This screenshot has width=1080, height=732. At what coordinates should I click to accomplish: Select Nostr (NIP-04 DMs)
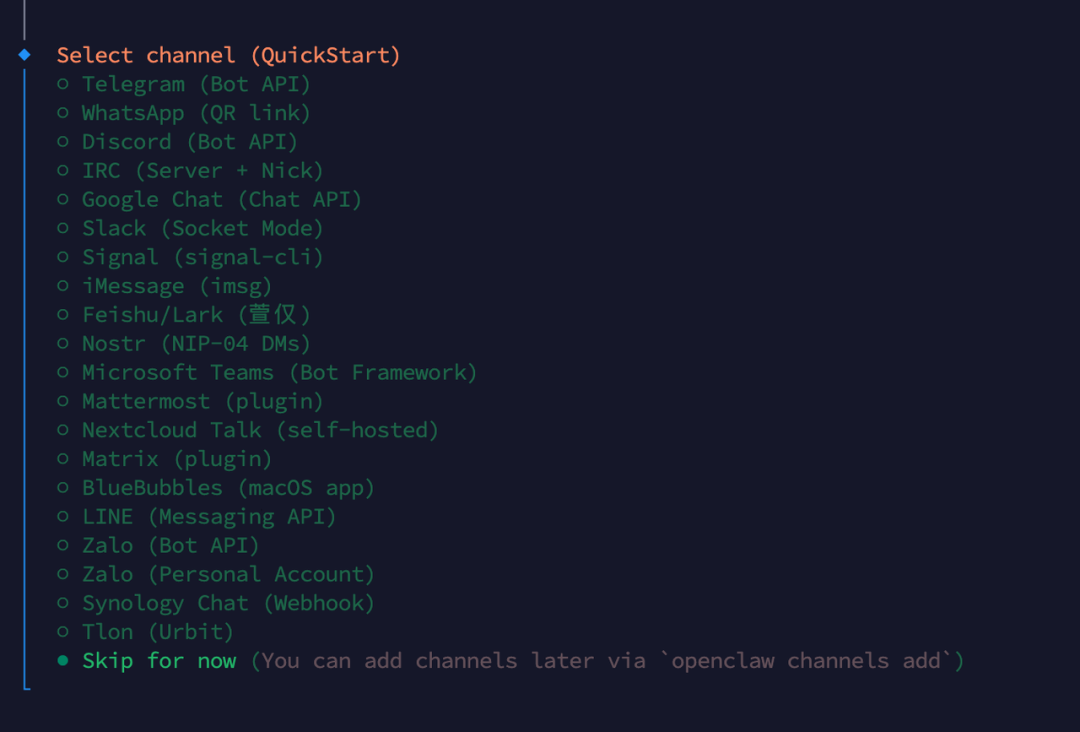[195, 343]
